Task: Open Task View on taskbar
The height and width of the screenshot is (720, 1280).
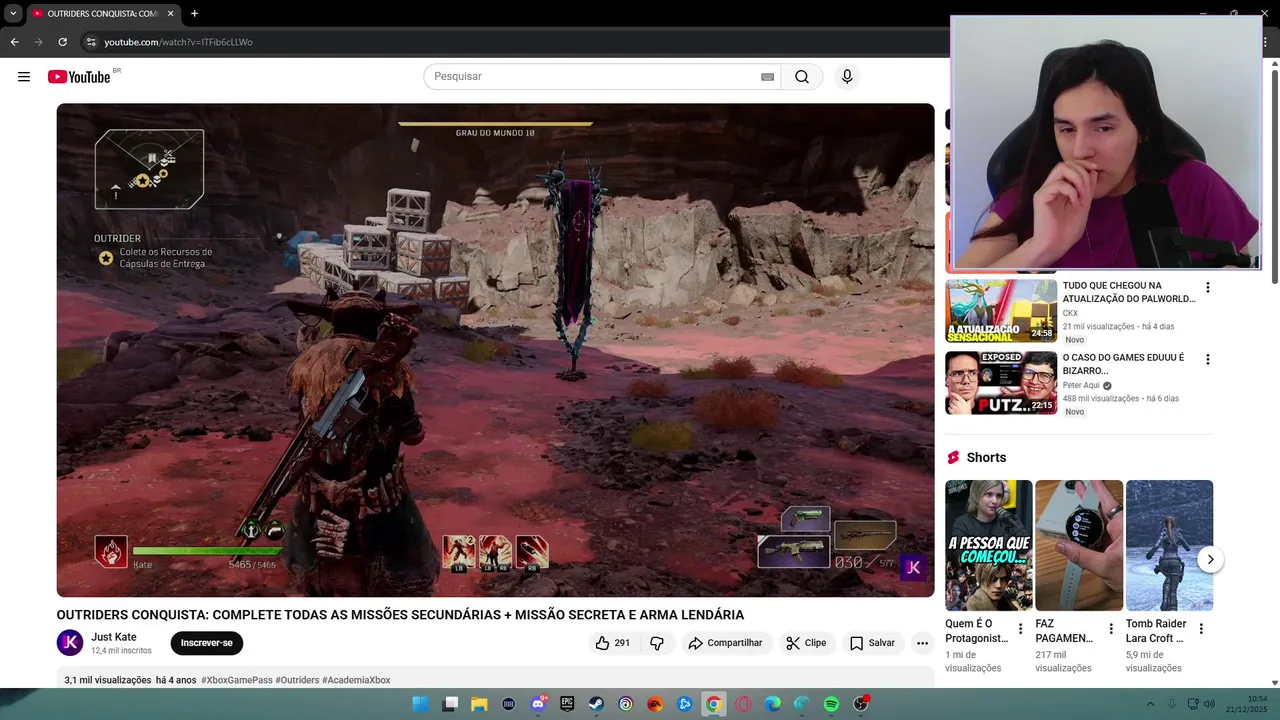Action: [x=450, y=704]
